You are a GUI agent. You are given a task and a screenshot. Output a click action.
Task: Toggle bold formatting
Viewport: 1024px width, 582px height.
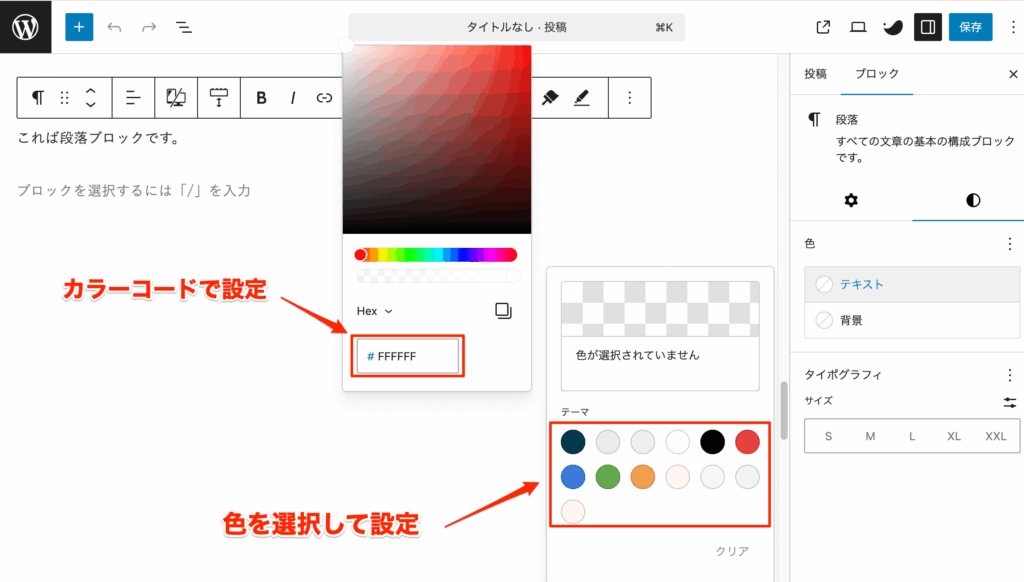click(261, 97)
